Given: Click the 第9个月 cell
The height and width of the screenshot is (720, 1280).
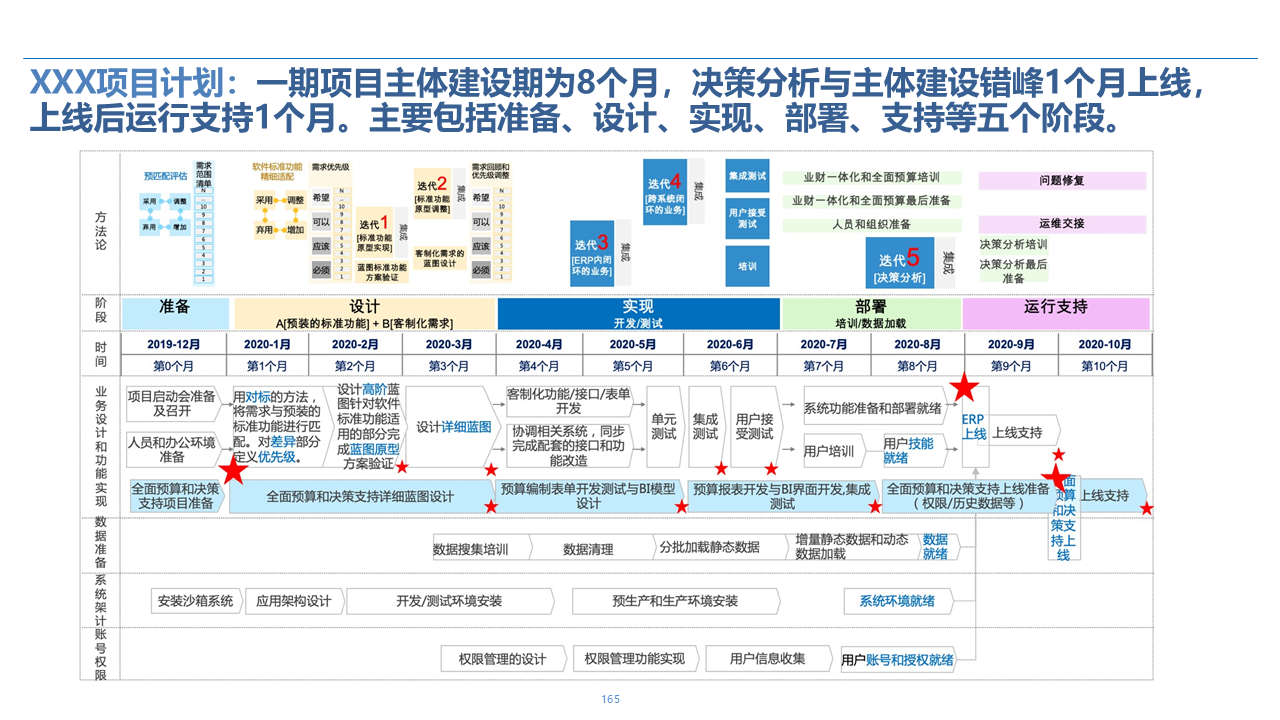Looking at the screenshot, I should (1011, 366).
